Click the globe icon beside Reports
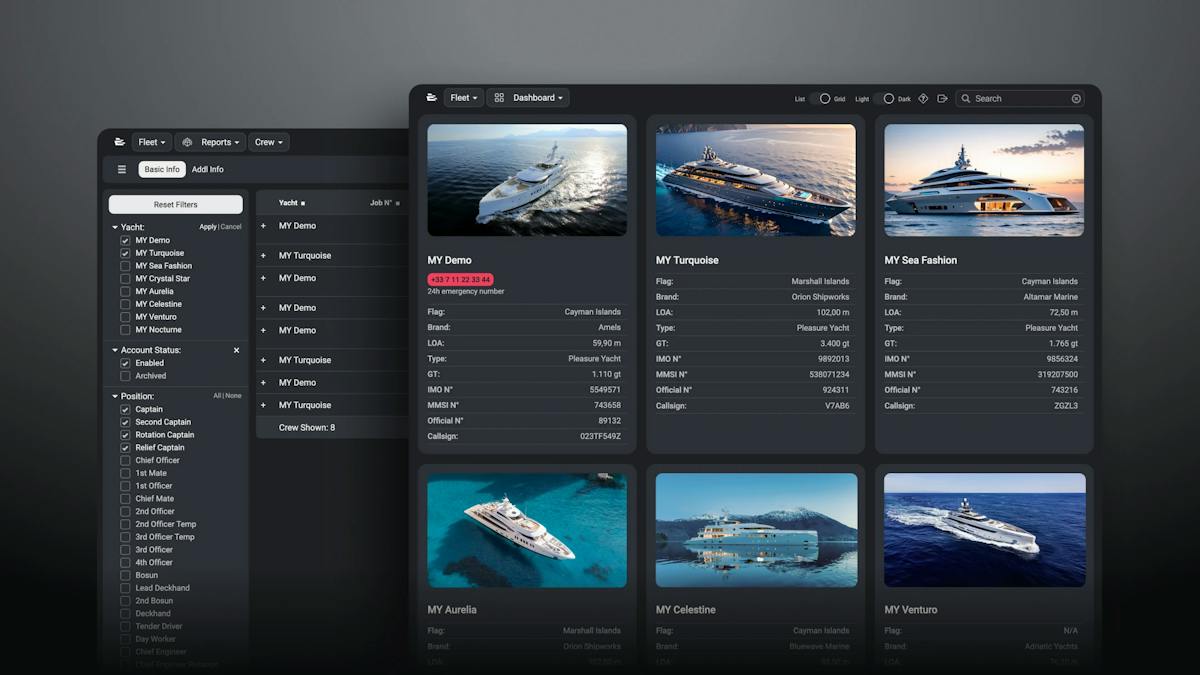The image size is (1200, 675). click(x=187, y=142)
